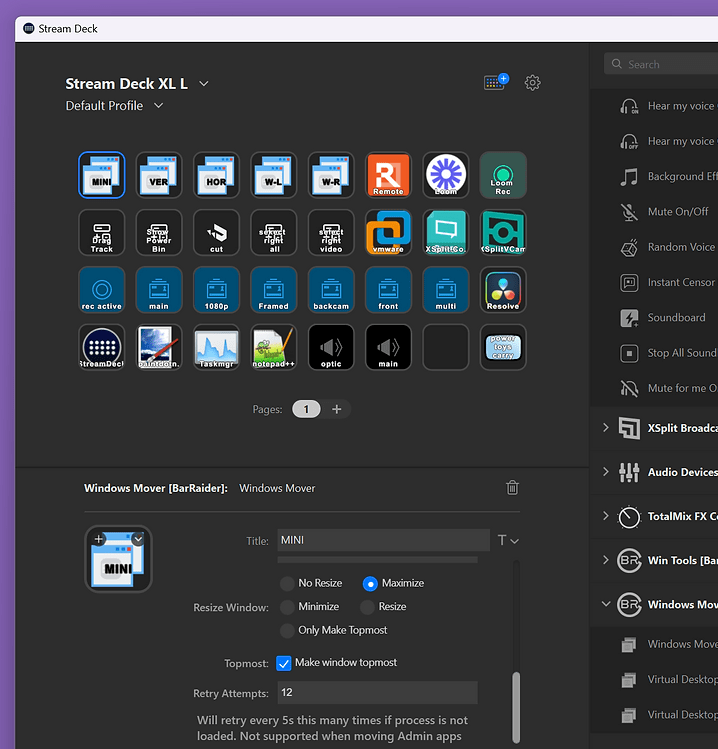This screenshot has height=749, width=718.
Task: Select the notepad++ key
Action: click(274, 347)
